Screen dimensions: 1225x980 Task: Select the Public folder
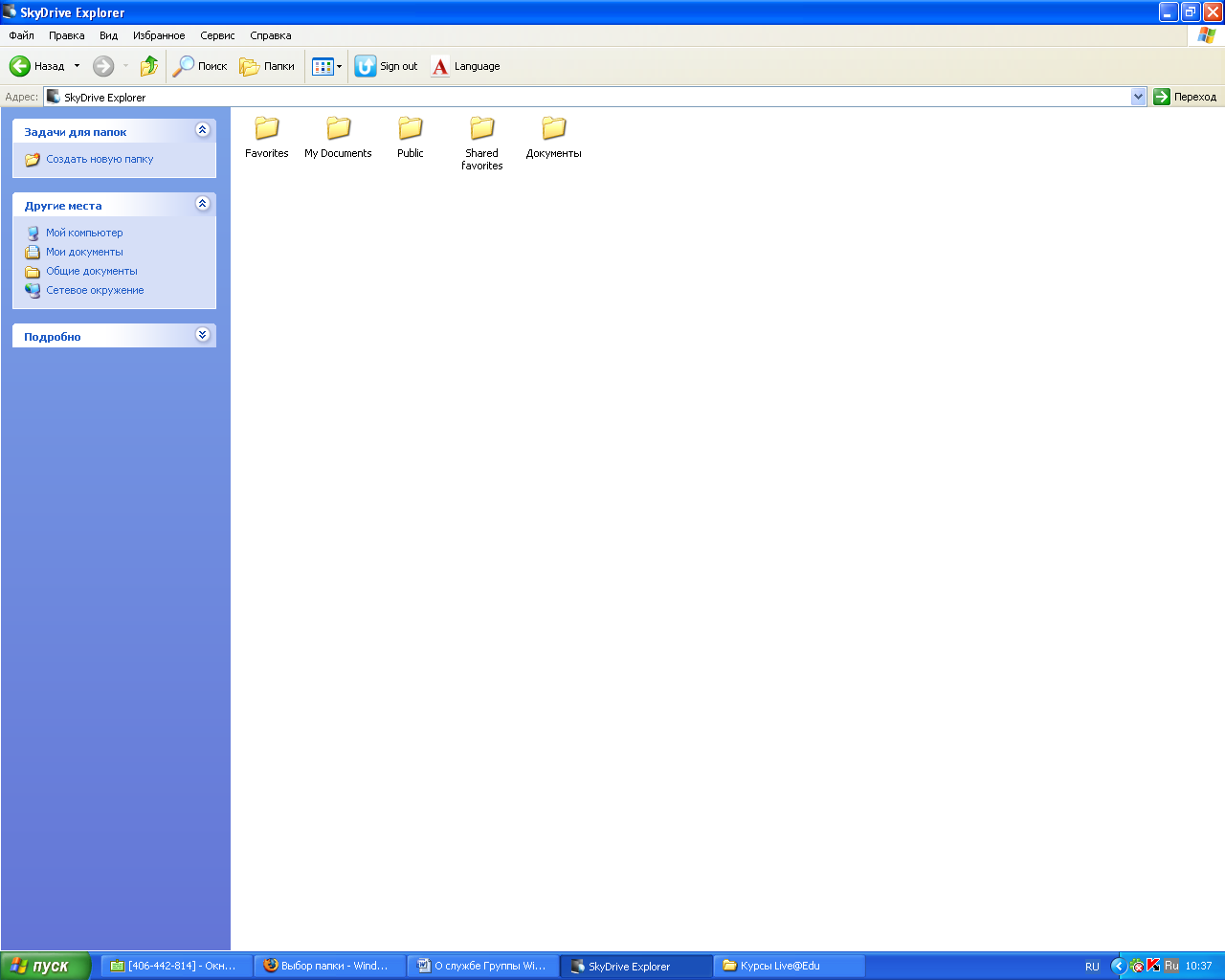[410, 136]
